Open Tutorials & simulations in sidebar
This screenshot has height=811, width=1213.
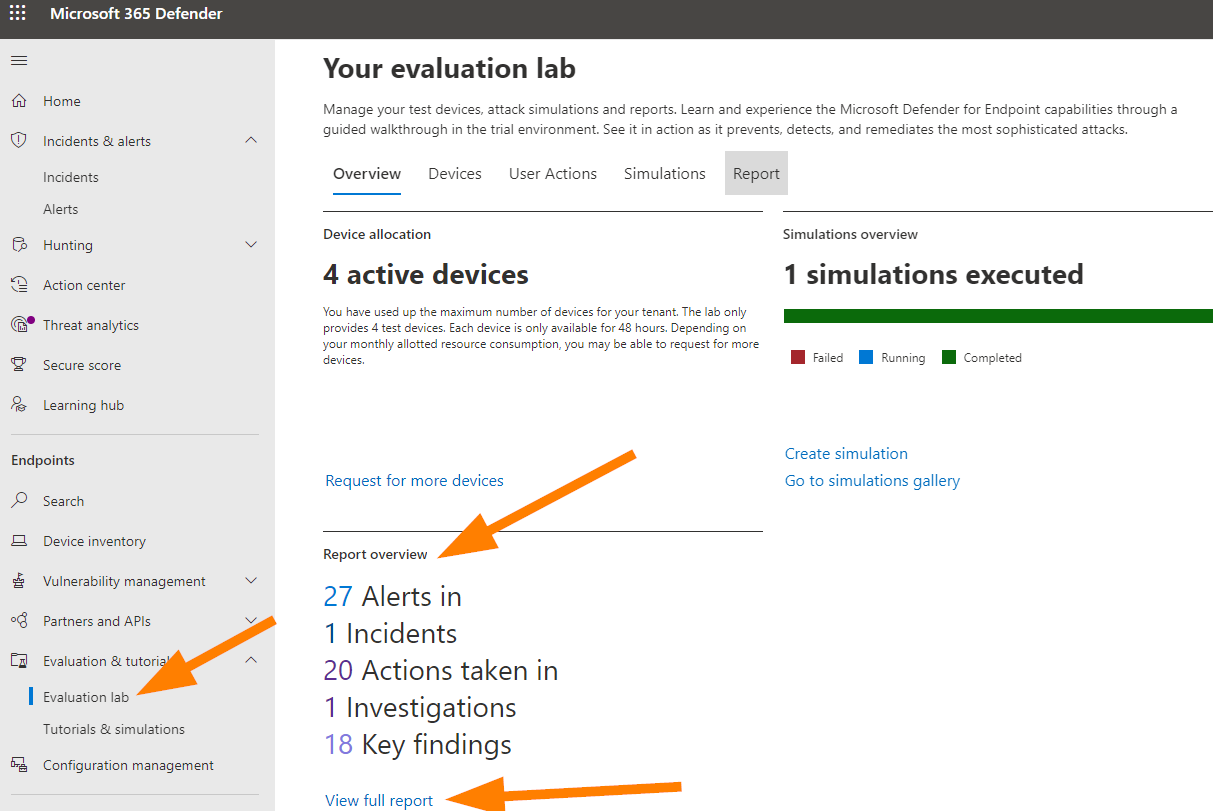coord(114,729)
